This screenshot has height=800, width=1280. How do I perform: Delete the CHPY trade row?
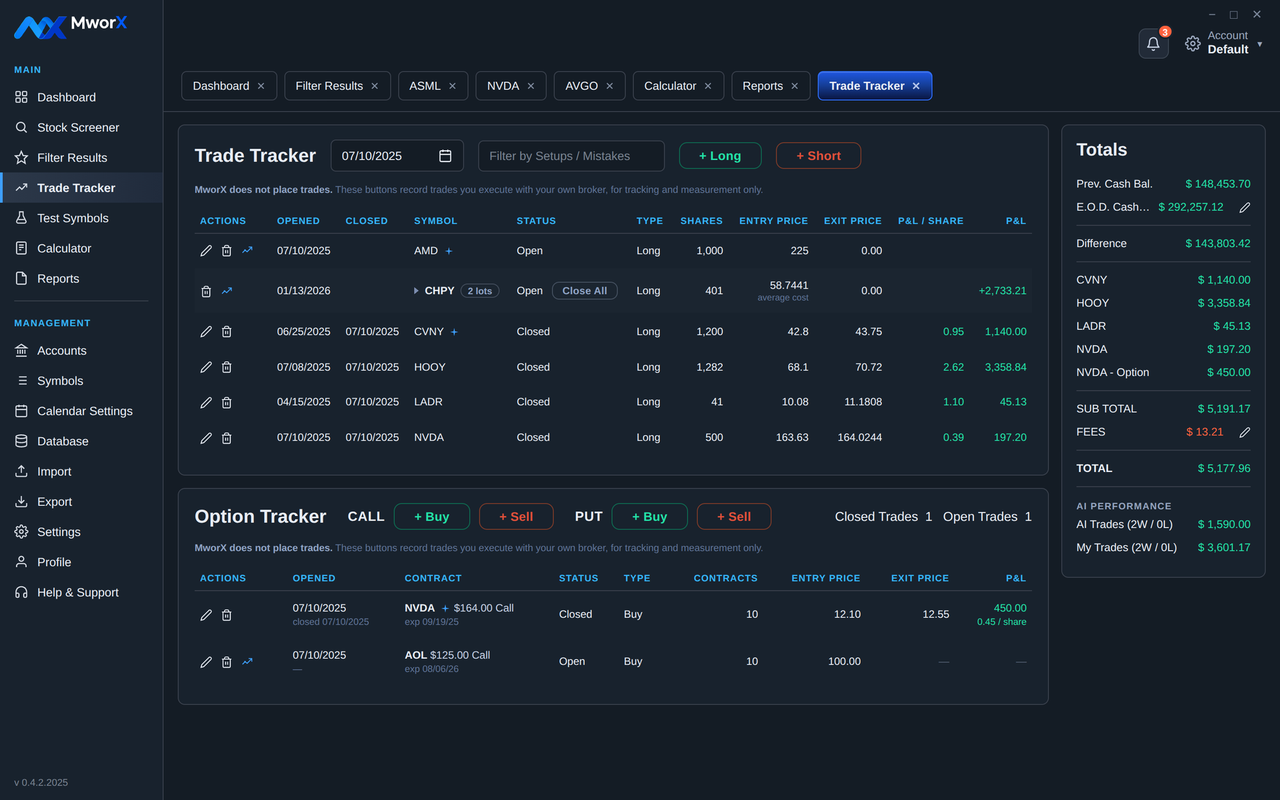click(x=206, y=291)
